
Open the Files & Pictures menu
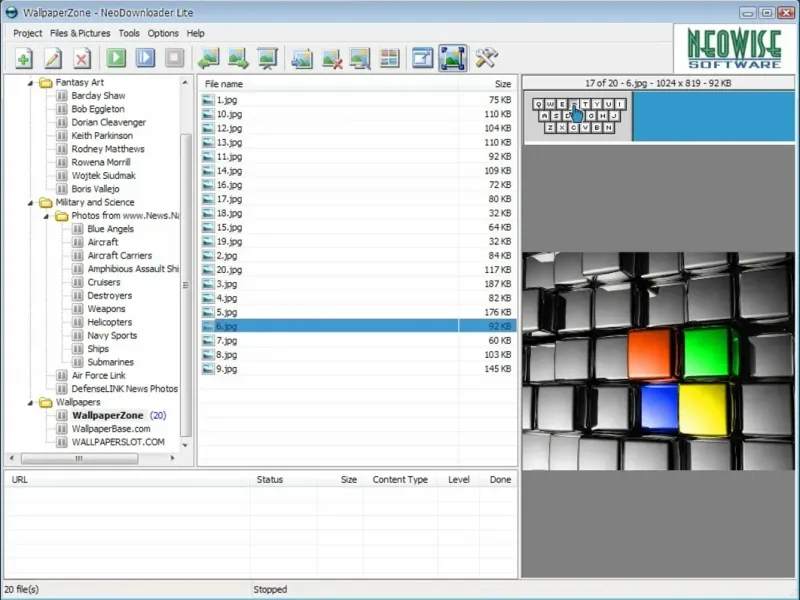click(80, 33)
